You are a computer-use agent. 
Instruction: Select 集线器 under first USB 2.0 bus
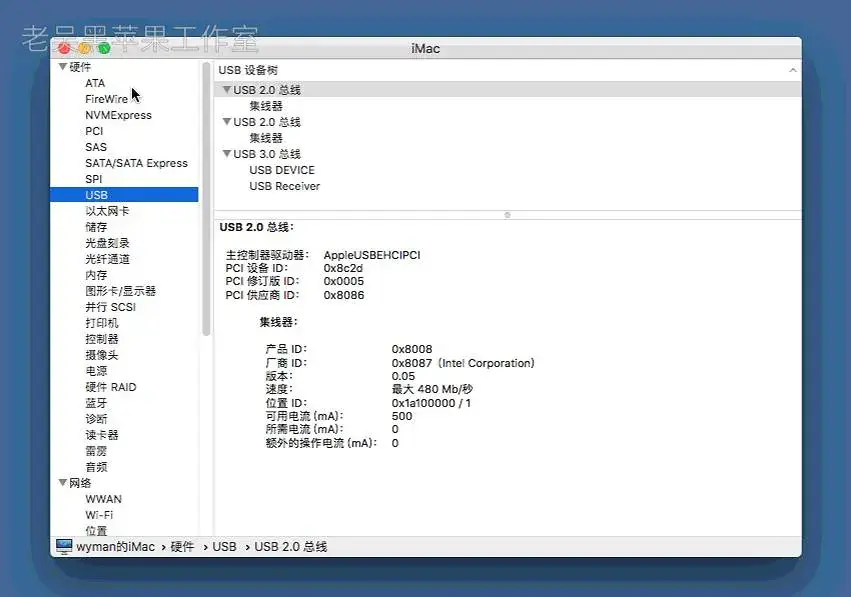click(266, 106)
